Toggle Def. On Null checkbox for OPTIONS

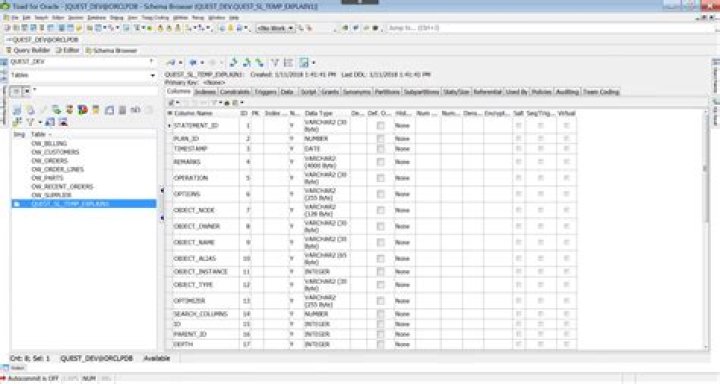pyautogui.click(x=380, y=194)
